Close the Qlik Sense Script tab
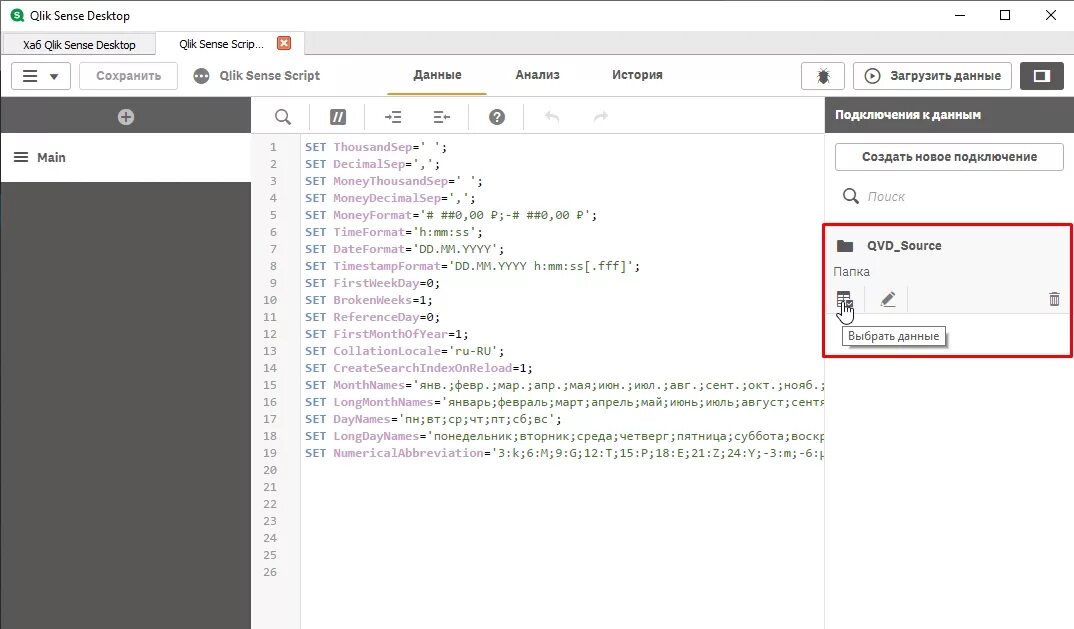This screenshot has height=629, width=1074. (x=284, y=43)
